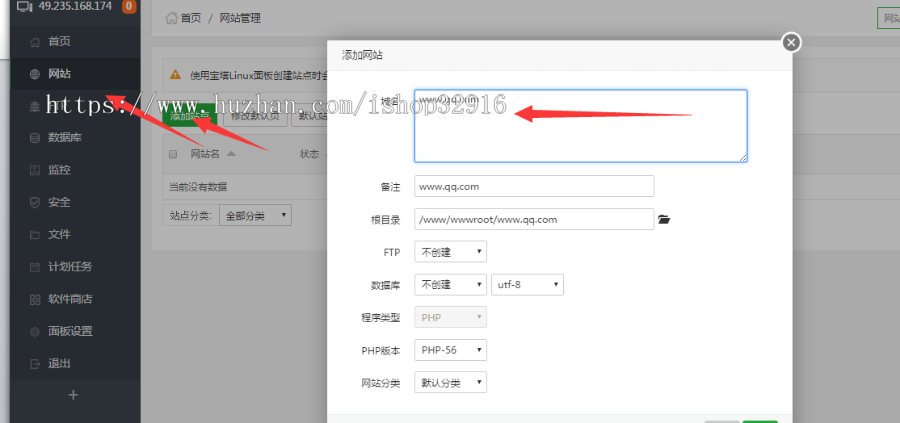Click the 网站管理 breadcrumb
This screenshot has width=900, height=423.
pyautogui.click(x=240, y=18)
